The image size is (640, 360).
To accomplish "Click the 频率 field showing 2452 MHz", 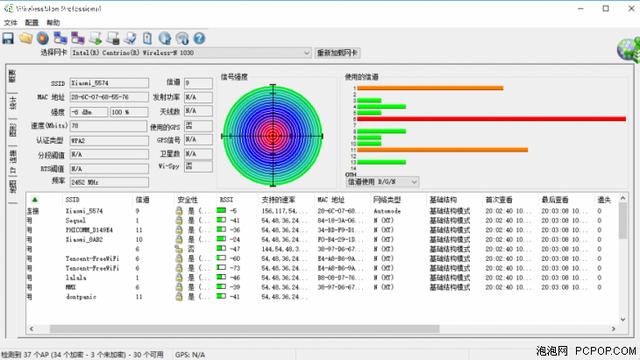I will (x=109, y=182).
